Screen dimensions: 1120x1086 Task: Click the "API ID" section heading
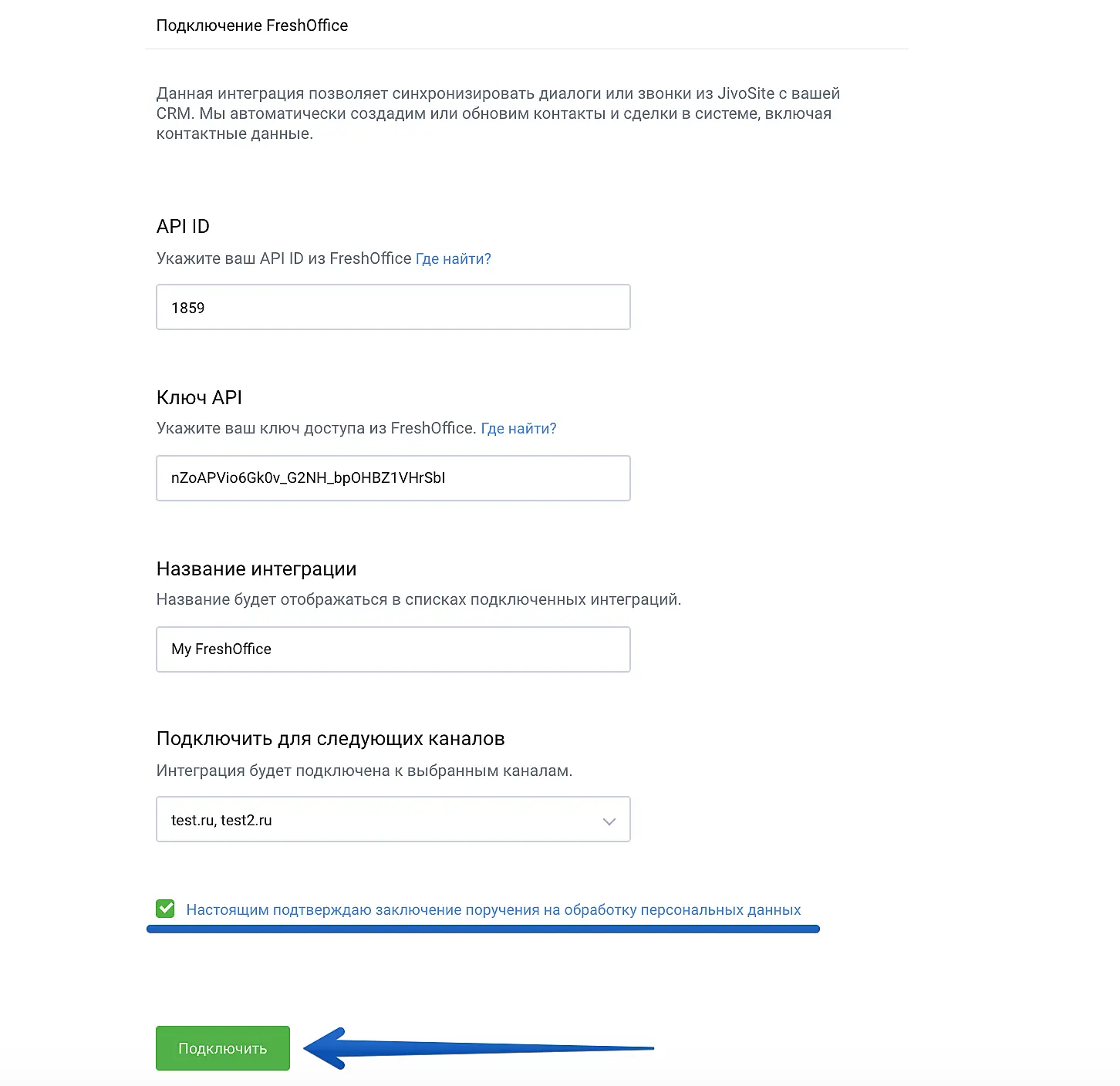pyautogui.click(x=183, y=226)
